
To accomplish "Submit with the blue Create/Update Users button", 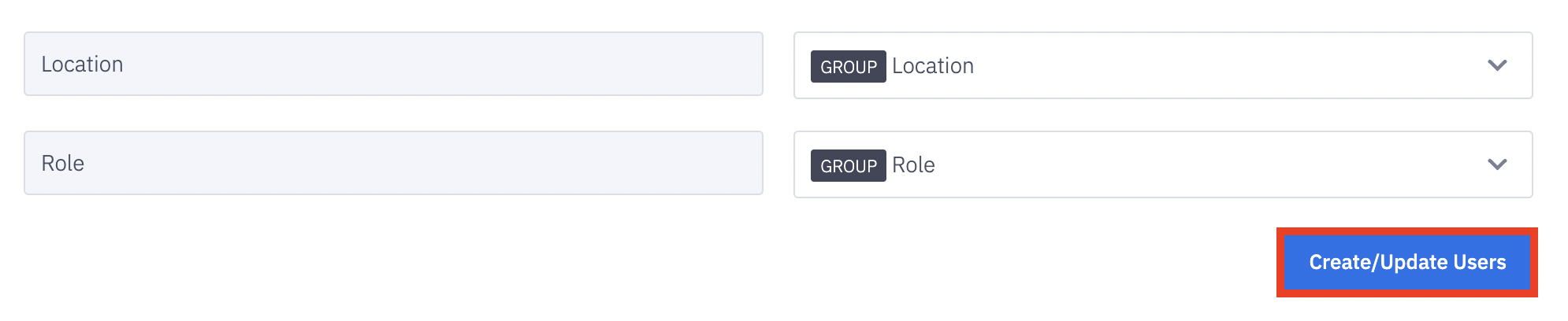I will (1406, 262).
